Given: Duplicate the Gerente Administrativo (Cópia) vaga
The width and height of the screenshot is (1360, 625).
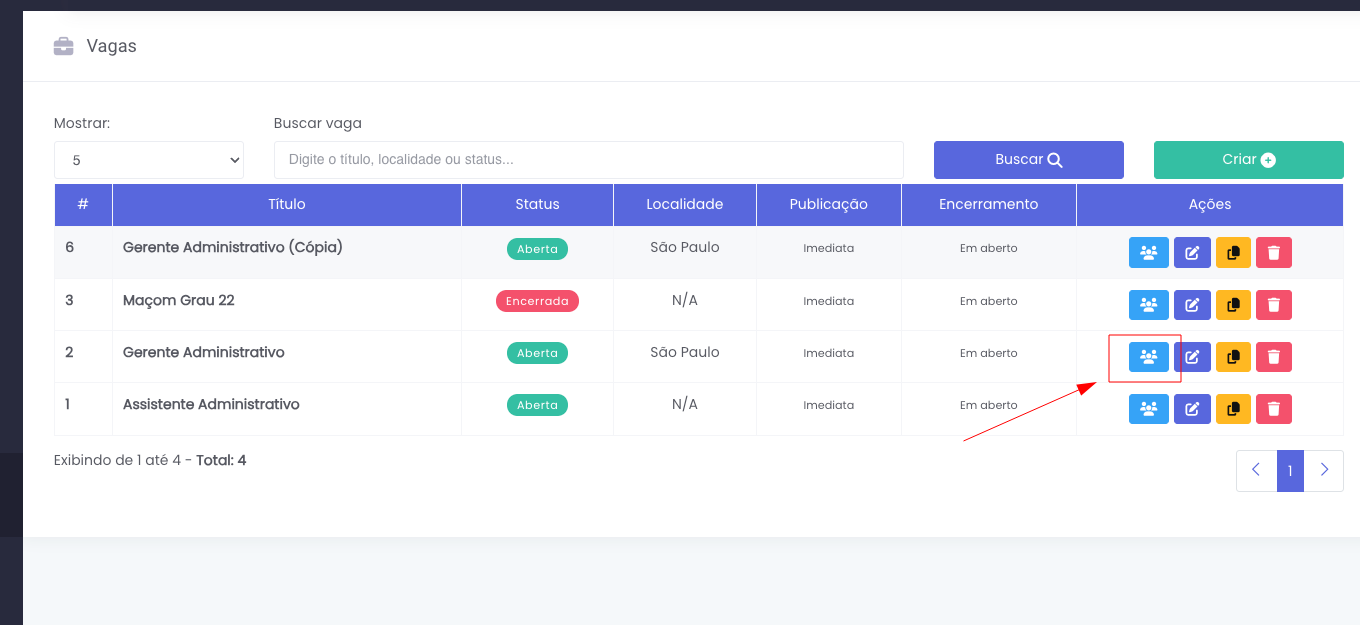Looking at the screenshot, I should pos(1233,253).
